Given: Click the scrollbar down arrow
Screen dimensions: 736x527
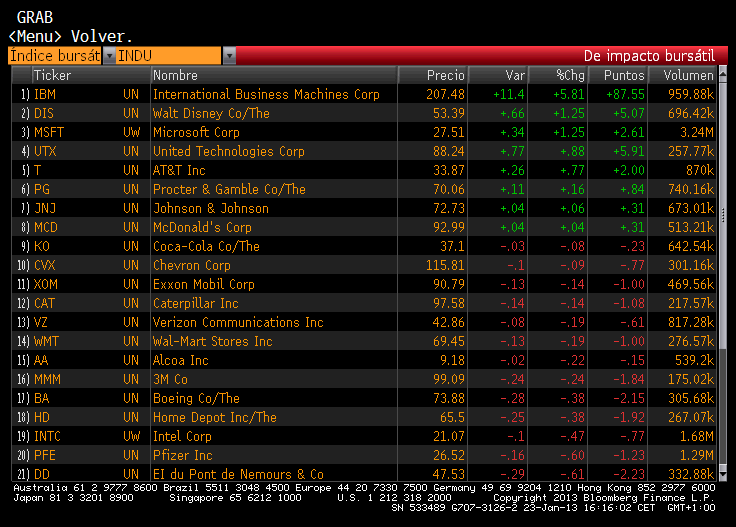Looking at the screenshot, I should [723, 475].
